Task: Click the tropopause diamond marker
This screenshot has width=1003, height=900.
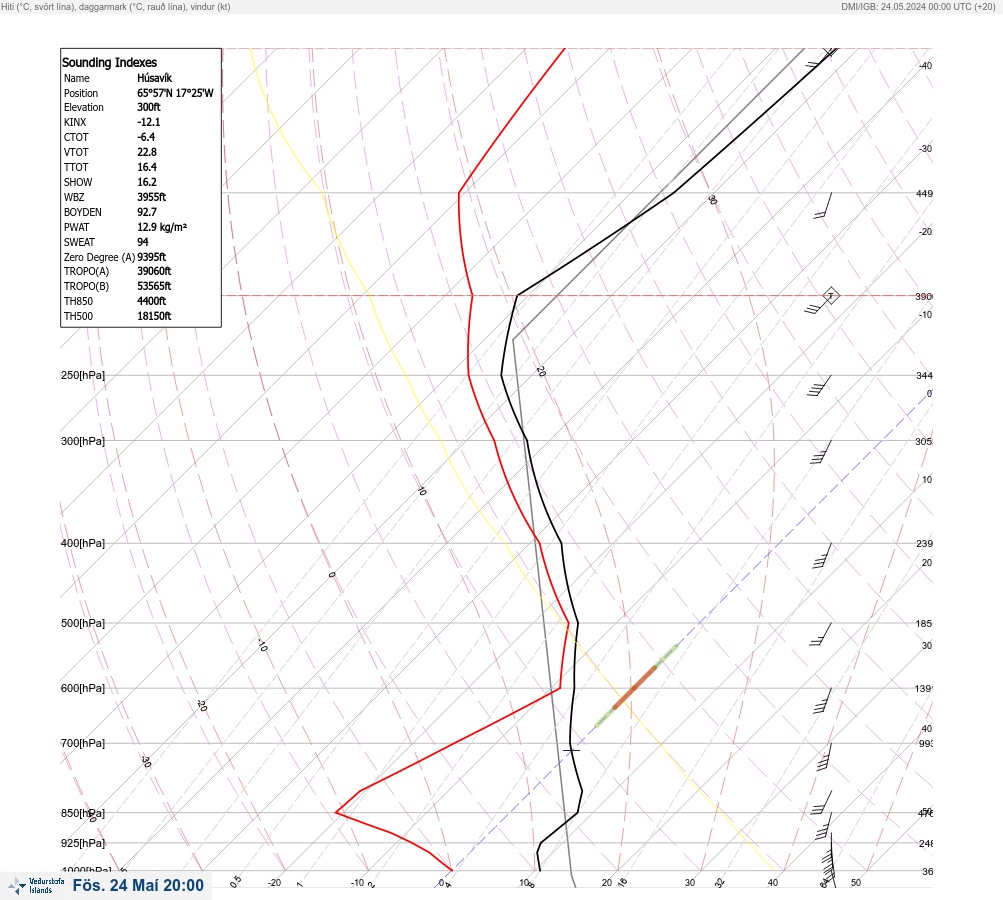Action: (831, 296)
